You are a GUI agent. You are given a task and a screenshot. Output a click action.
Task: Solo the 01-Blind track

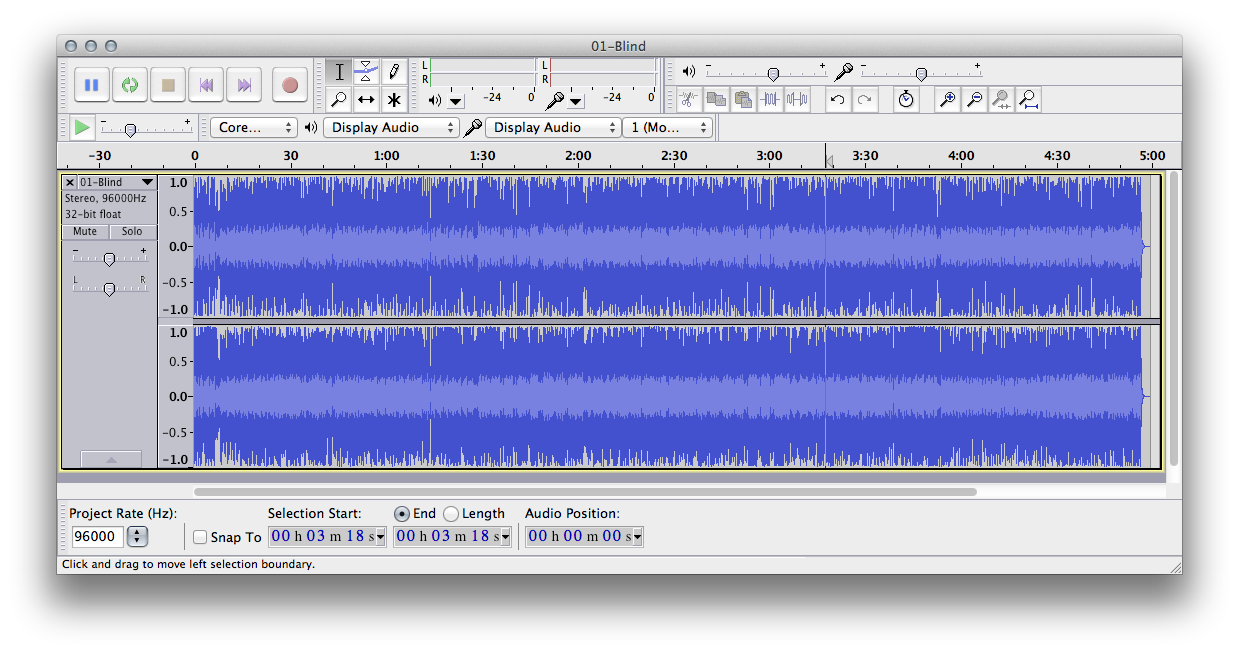[132, 232]
